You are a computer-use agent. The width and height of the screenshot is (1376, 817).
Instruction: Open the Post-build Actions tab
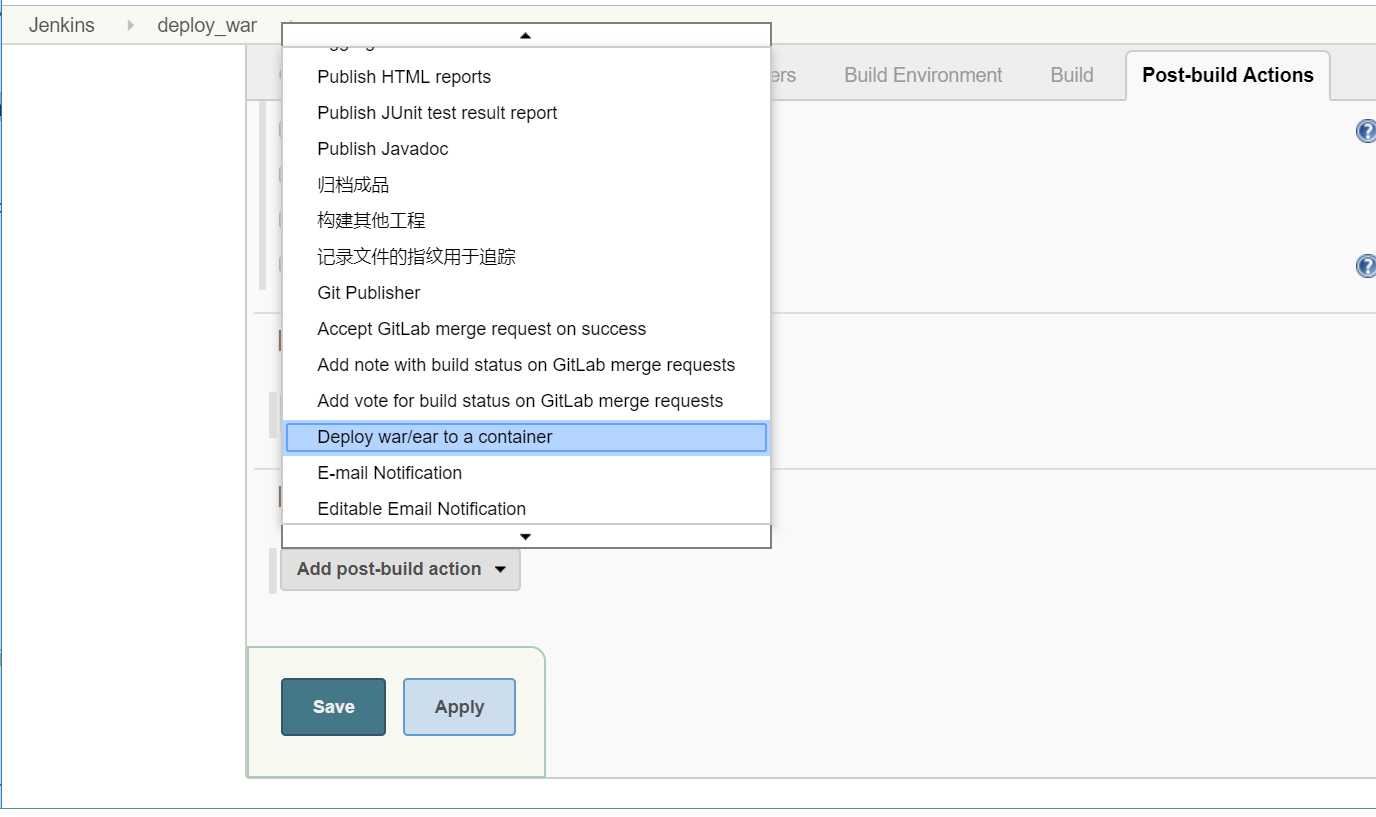(x=1228, y=75)
